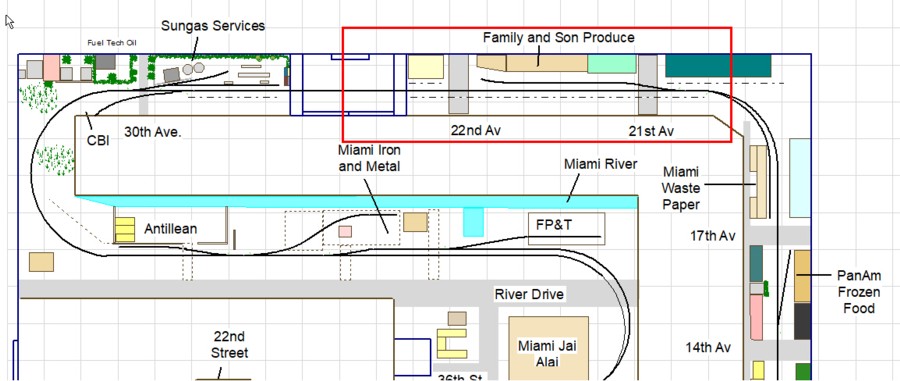
Task: Select the PanAm Frozen Food label
Action: click(x=859, y=291)
